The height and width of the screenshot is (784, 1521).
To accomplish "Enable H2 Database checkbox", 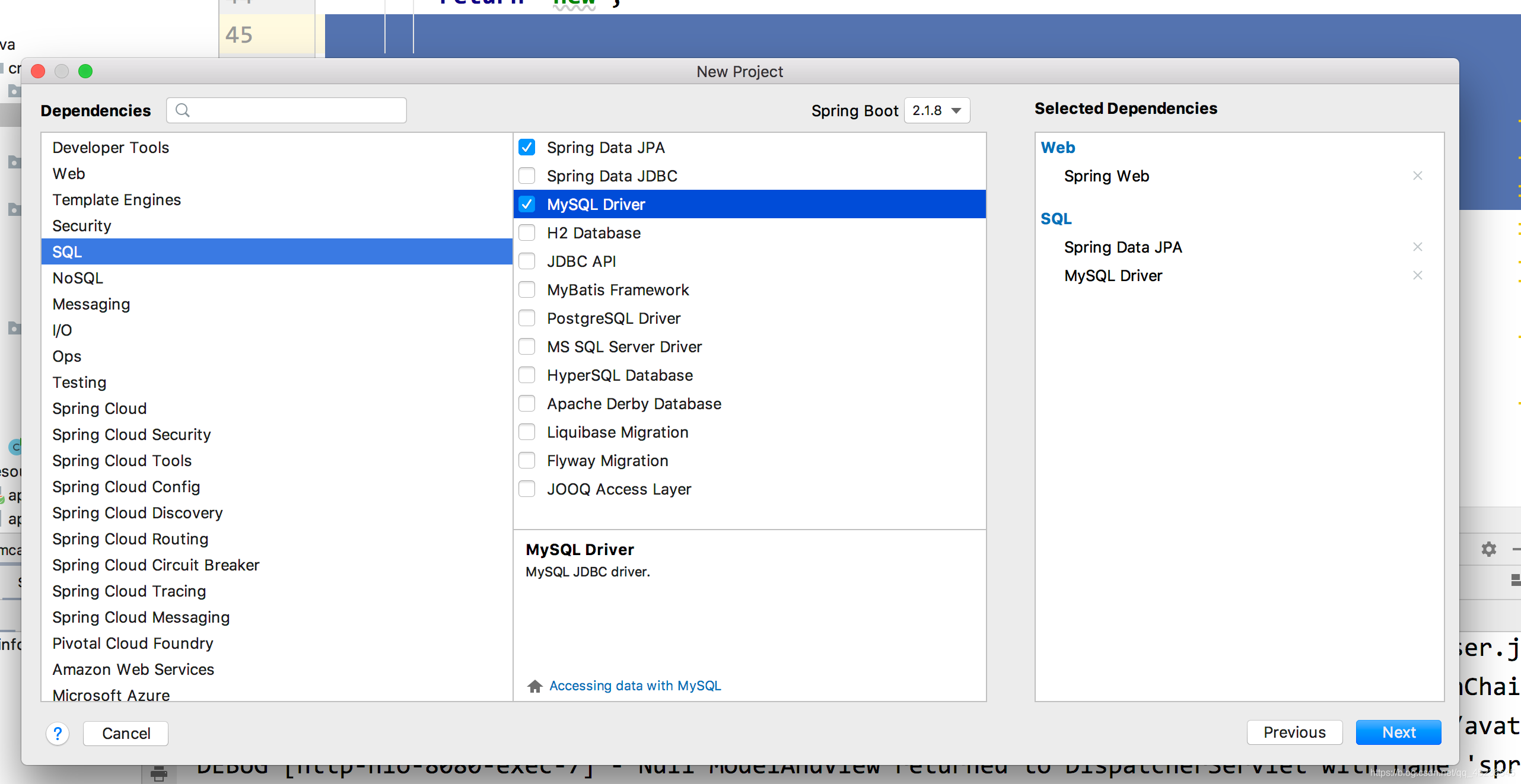I will click(527, 232).
